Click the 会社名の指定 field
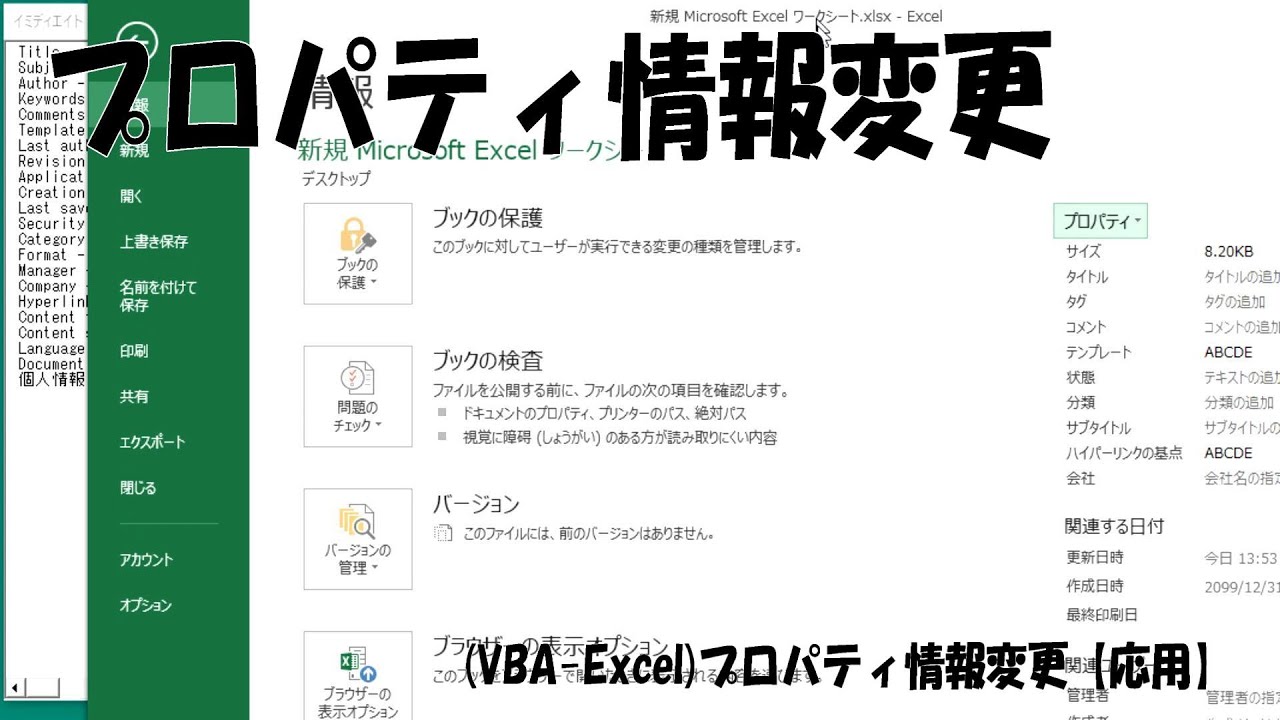The image size is (1280, 720). (1242, 479)
